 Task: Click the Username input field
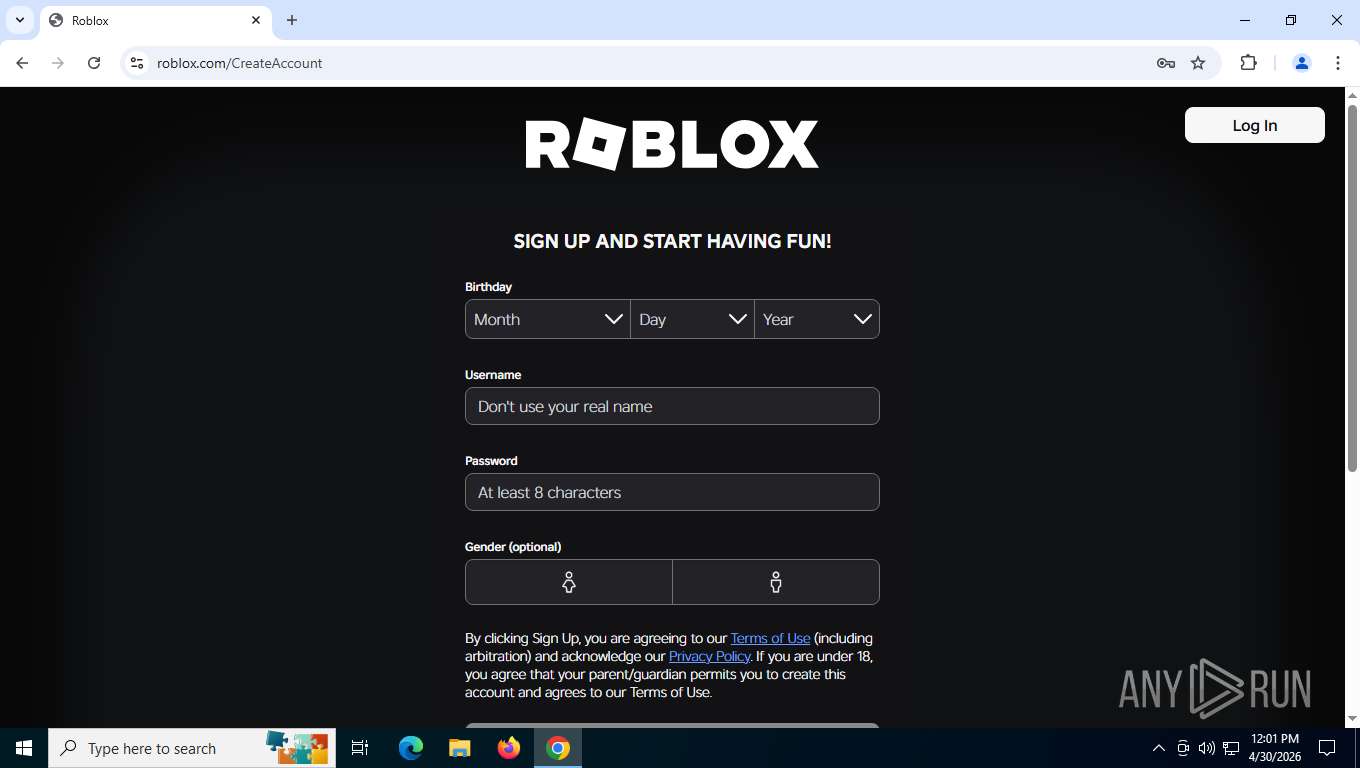672,406
